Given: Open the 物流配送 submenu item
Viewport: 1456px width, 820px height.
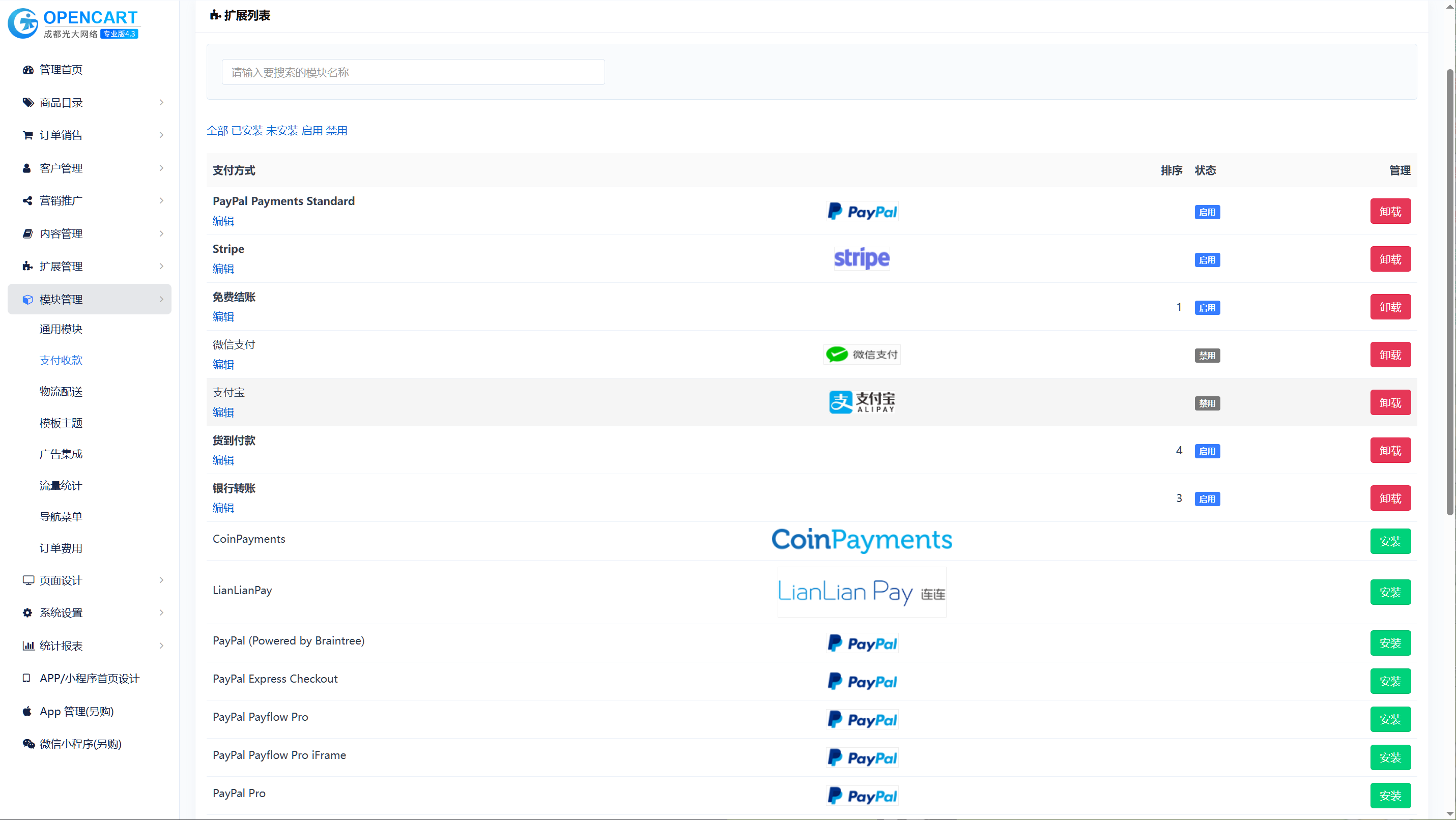Looking at the screenshot, I should point(61,392).
